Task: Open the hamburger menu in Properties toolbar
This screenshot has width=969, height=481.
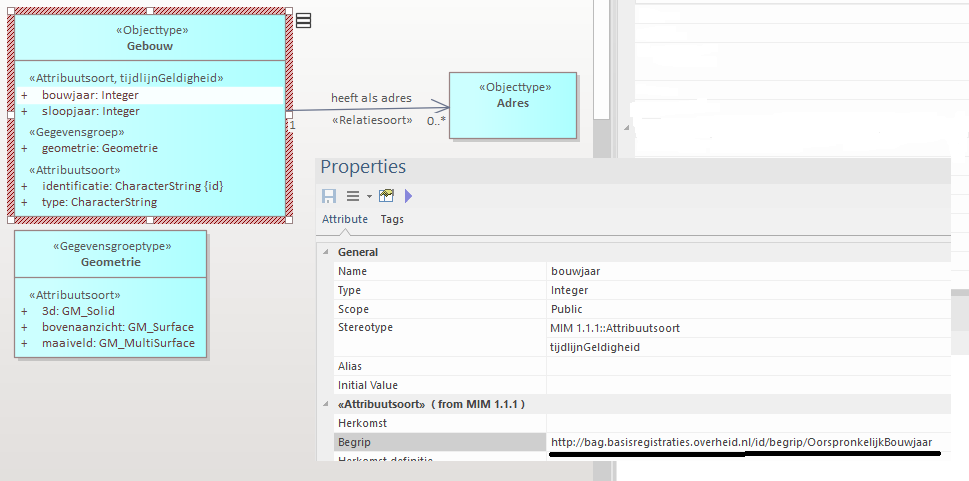Action: [x=352, y=196]
